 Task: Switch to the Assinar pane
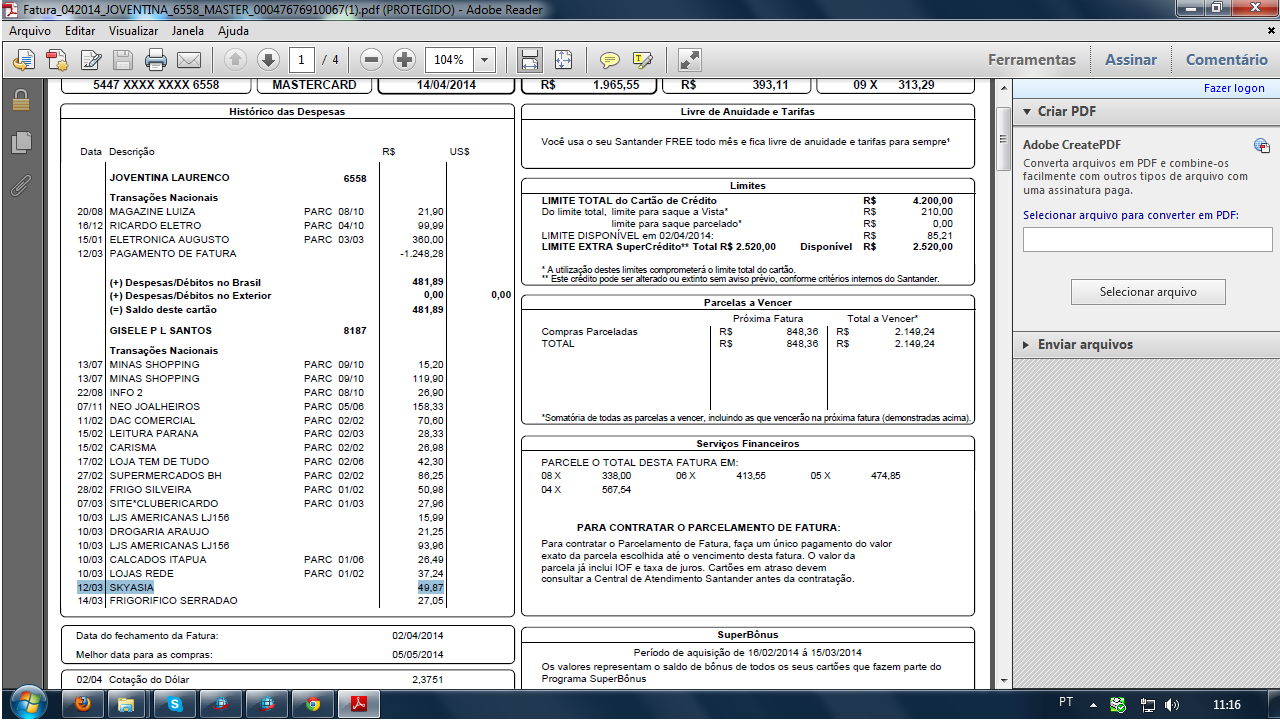[1131, 60]
